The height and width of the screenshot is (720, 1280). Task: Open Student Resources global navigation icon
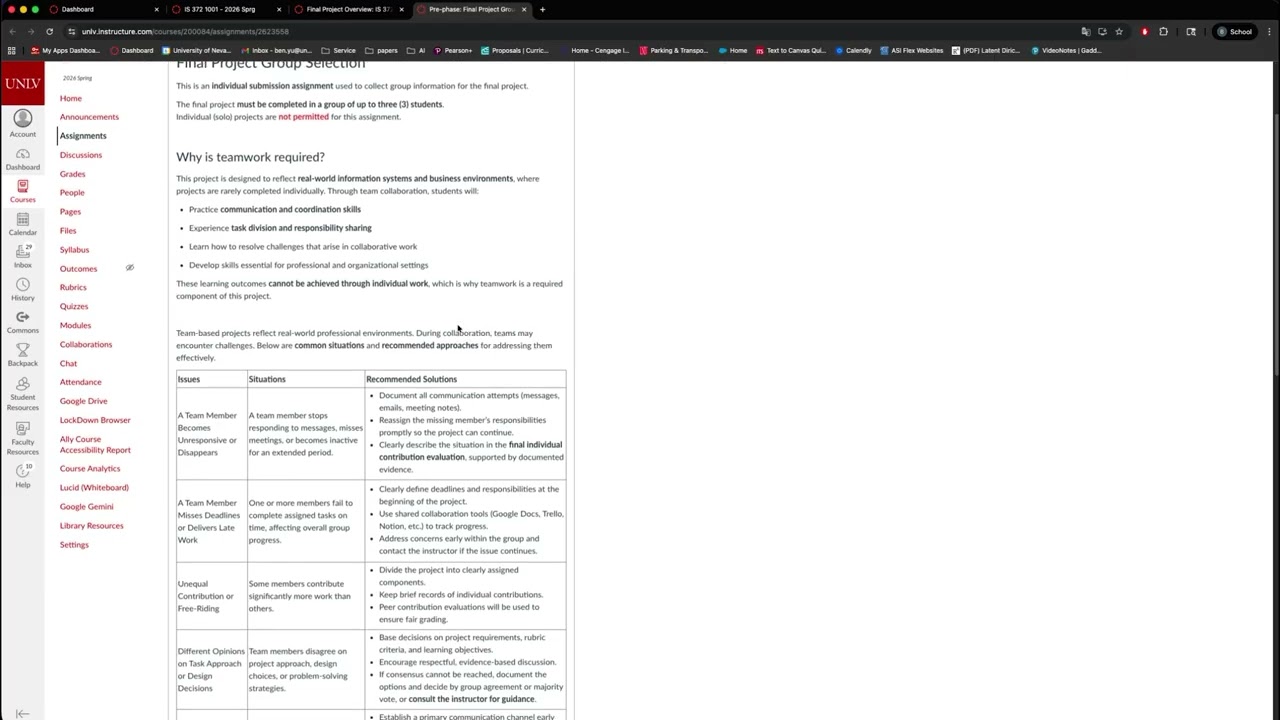pyautogui.click(x=22, y=395)
